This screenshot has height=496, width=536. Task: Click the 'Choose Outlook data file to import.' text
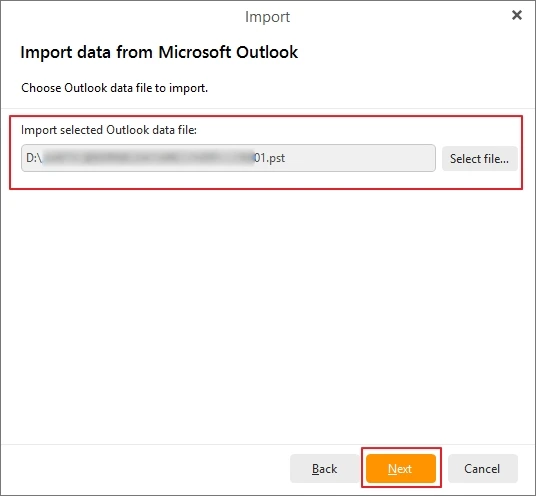pos(115,88)
